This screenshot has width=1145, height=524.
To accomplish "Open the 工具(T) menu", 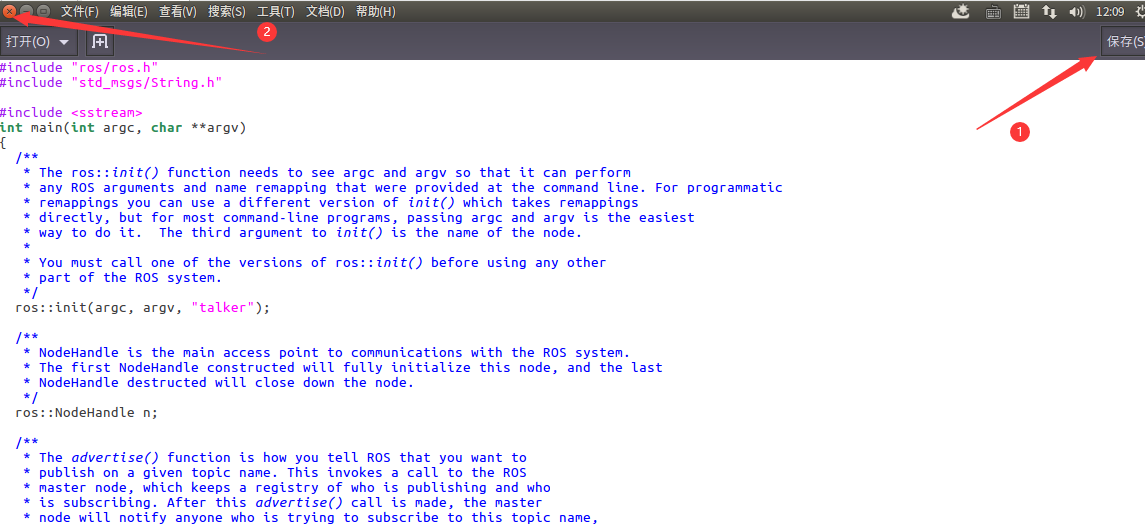I will pos(276,12).
